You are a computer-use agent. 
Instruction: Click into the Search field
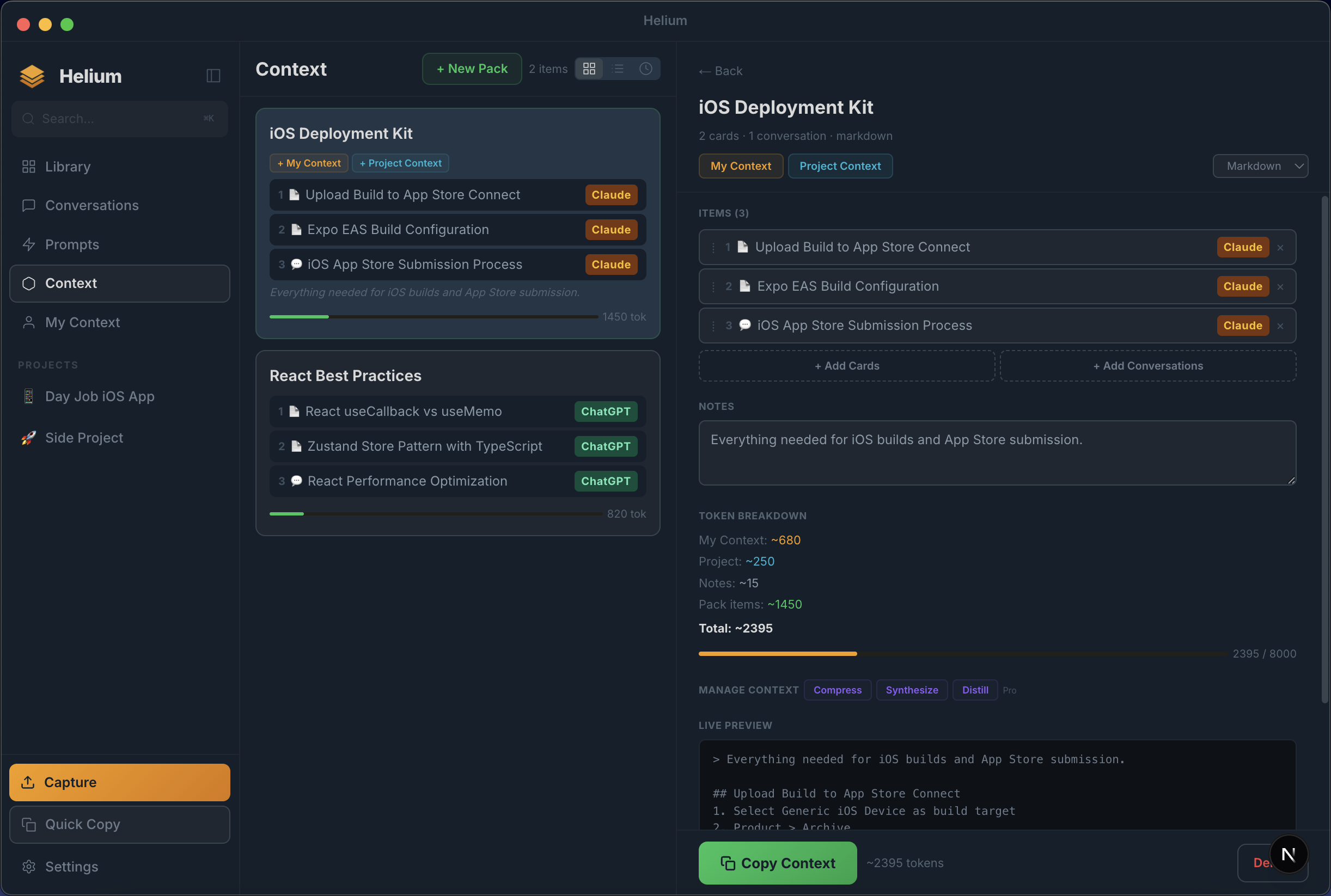119,118
